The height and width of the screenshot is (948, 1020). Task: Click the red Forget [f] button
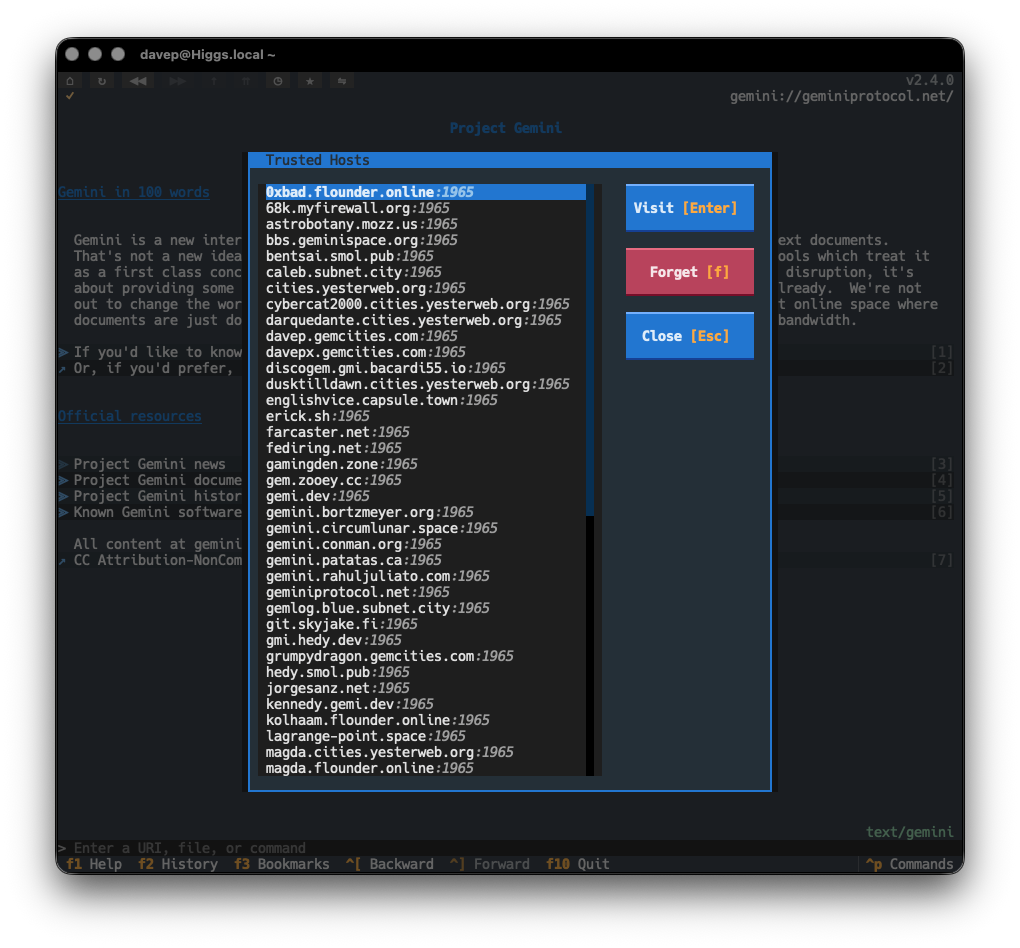(x=690, y=271)
